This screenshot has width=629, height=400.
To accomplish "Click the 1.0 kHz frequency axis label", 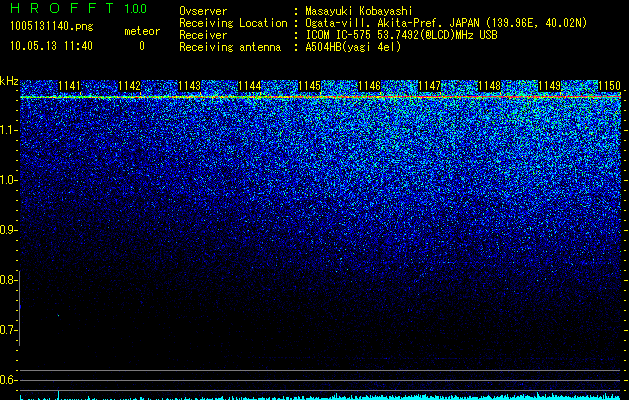I will coord(8,180).
